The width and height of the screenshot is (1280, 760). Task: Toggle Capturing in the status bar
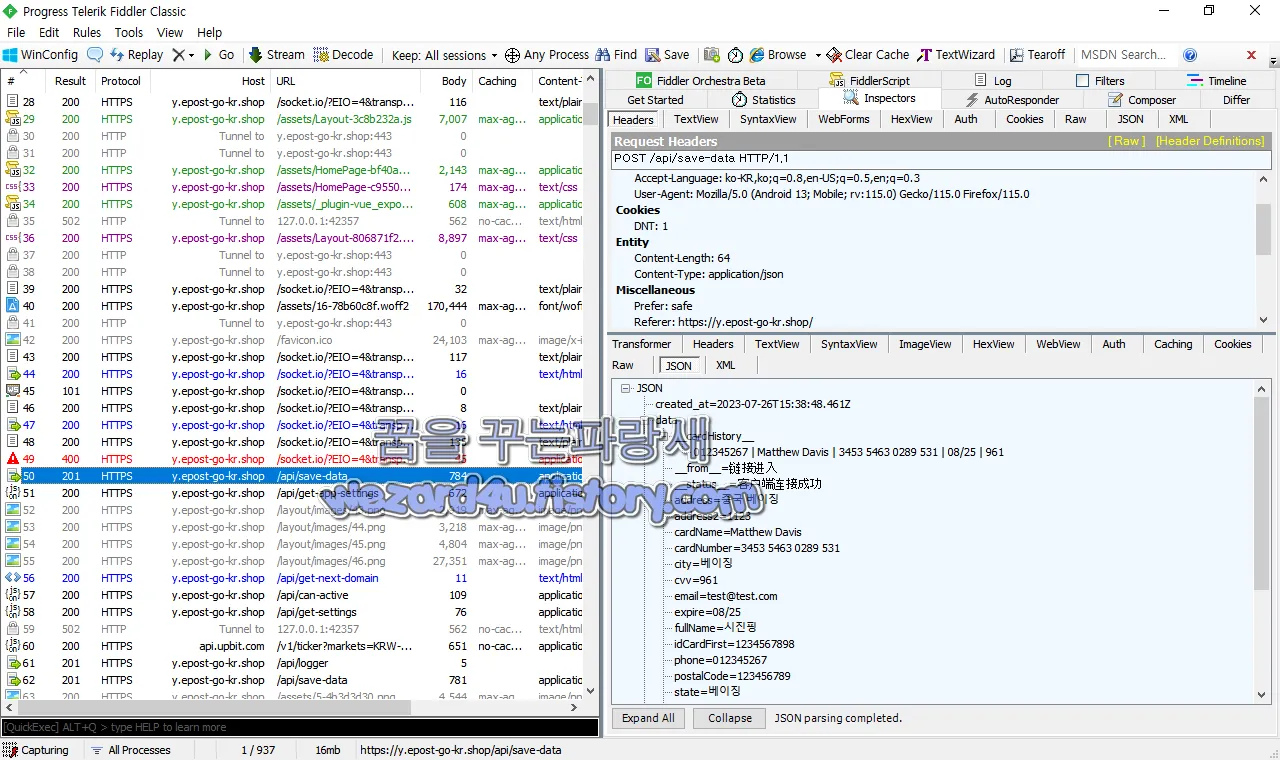pyautogui.click(x=36, y=750)
